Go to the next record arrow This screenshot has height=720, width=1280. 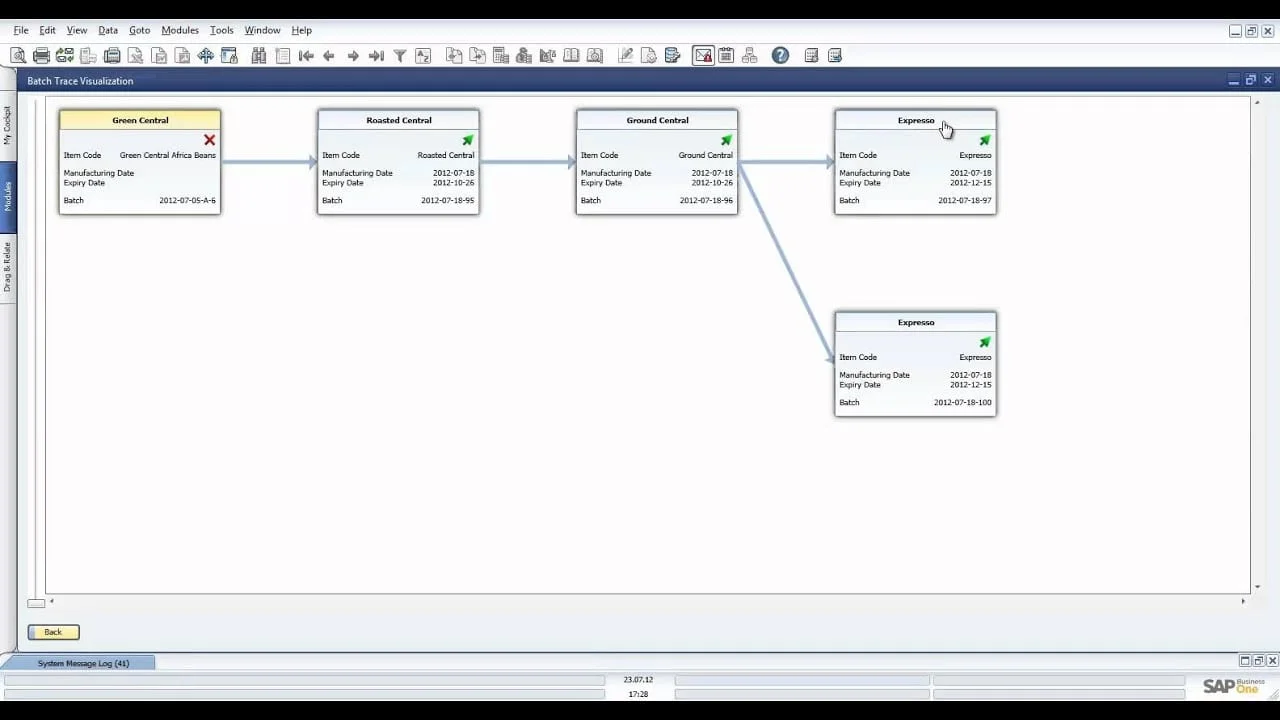(353, 56)
